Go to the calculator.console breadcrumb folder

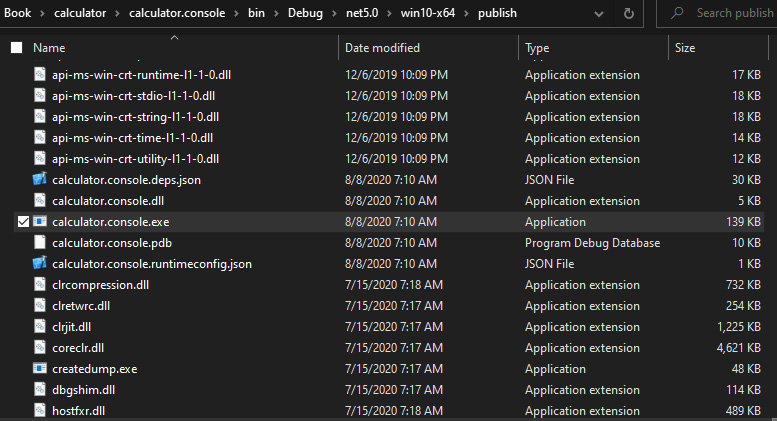pos(177,13)
